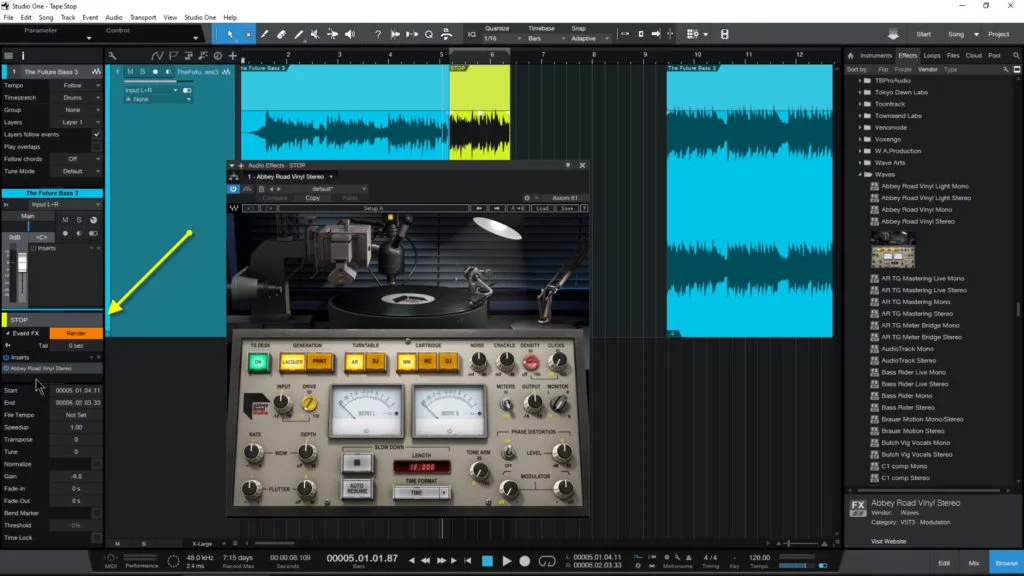This screenshot has width=1024, height=576.
Task: Click the plugin DRIVE knob
Action: (x=310, y=404)
